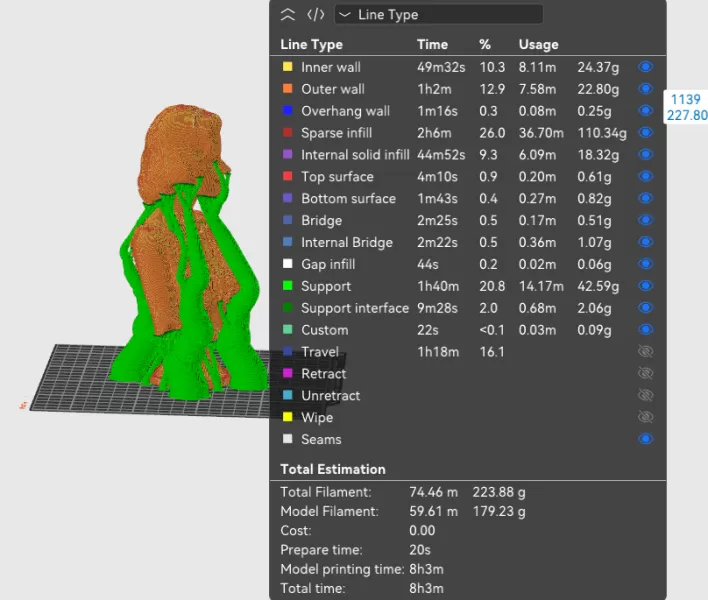Click the Total time 8h3m value
708x600 pixels.
click(x=426, y=588)
